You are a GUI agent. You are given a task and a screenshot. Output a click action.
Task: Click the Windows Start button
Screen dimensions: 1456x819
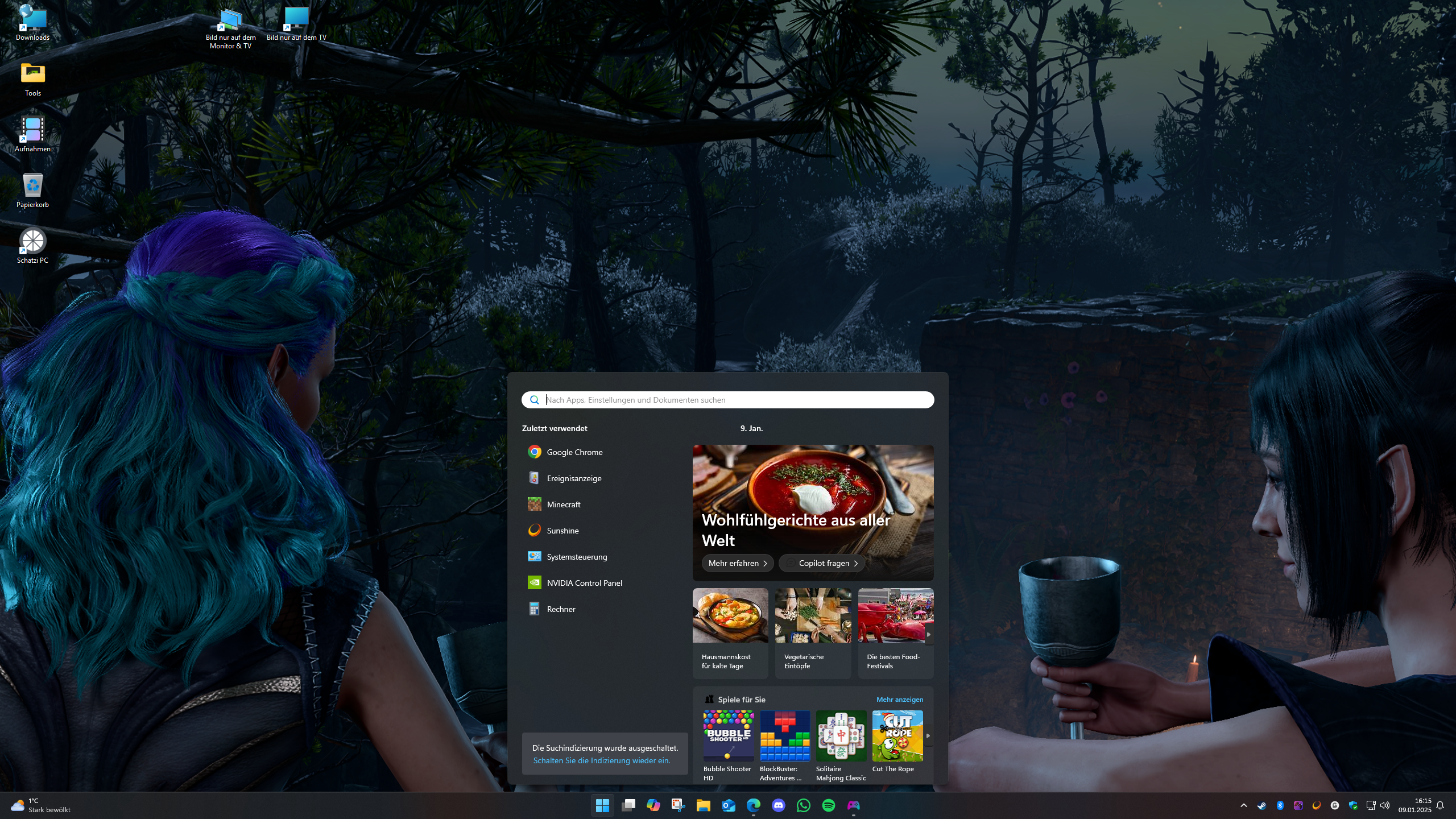tap(602, 805)
